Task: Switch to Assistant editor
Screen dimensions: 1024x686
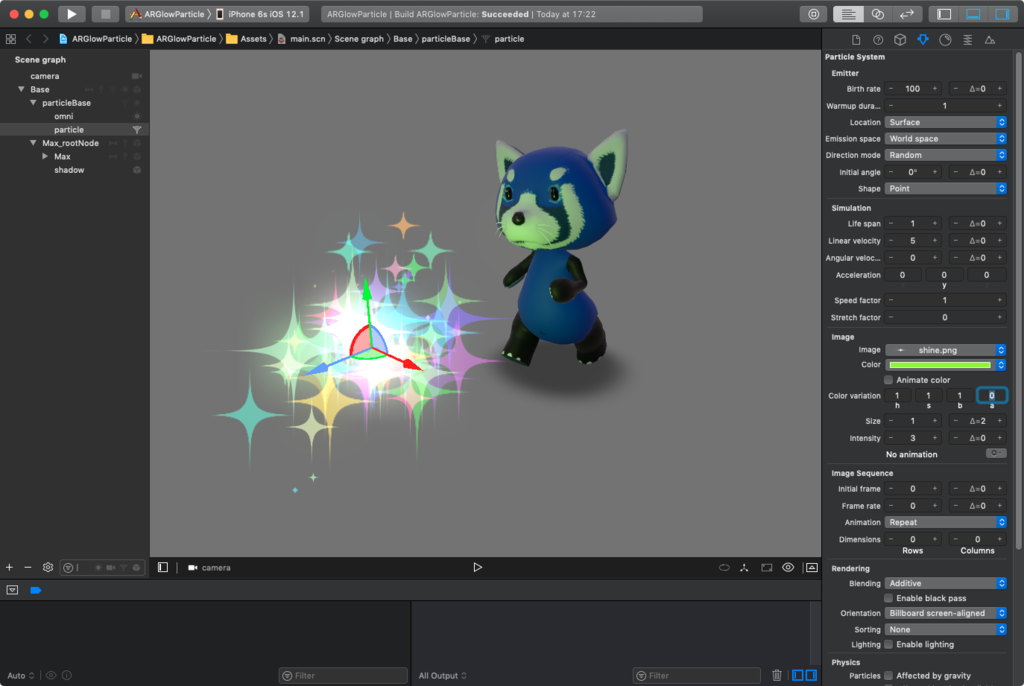Action: click(878, 14)
